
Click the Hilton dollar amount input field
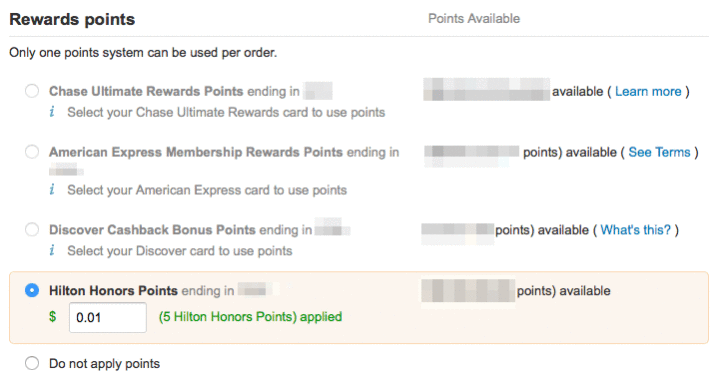click(x=108, y=317)
